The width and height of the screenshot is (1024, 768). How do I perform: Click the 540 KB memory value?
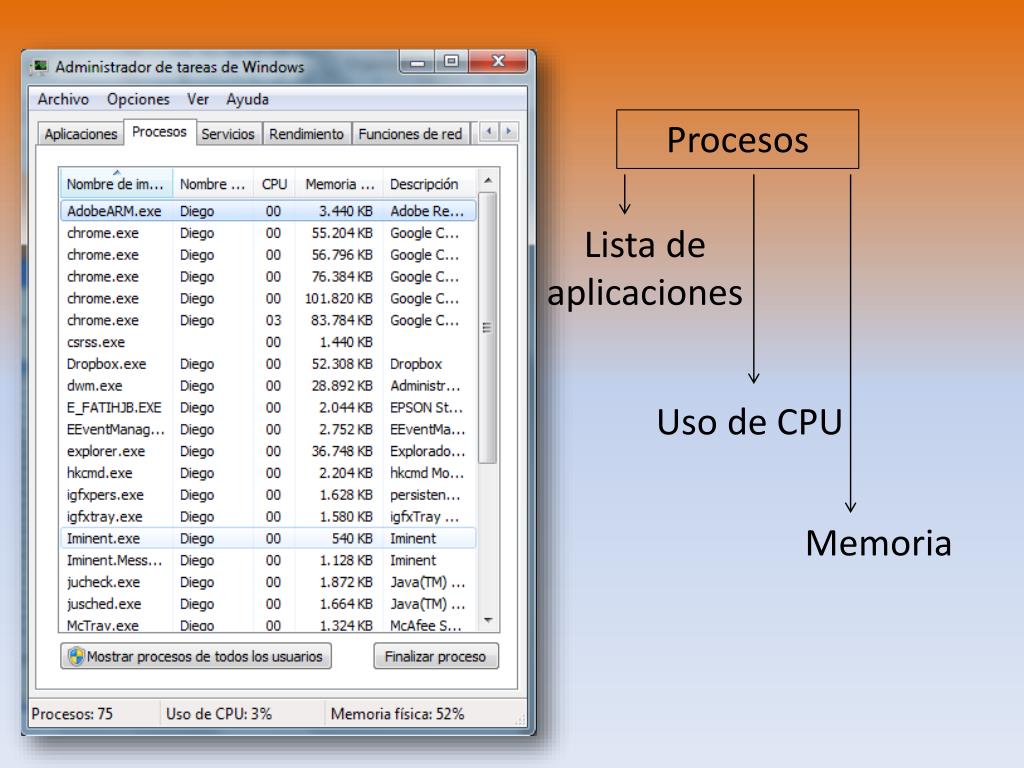(x=353, y=539)
